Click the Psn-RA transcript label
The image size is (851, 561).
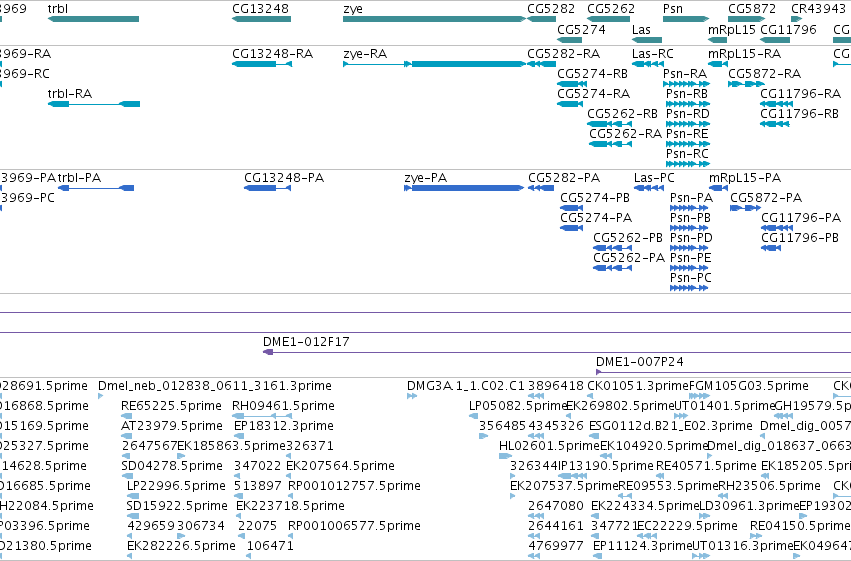(685, 74)
